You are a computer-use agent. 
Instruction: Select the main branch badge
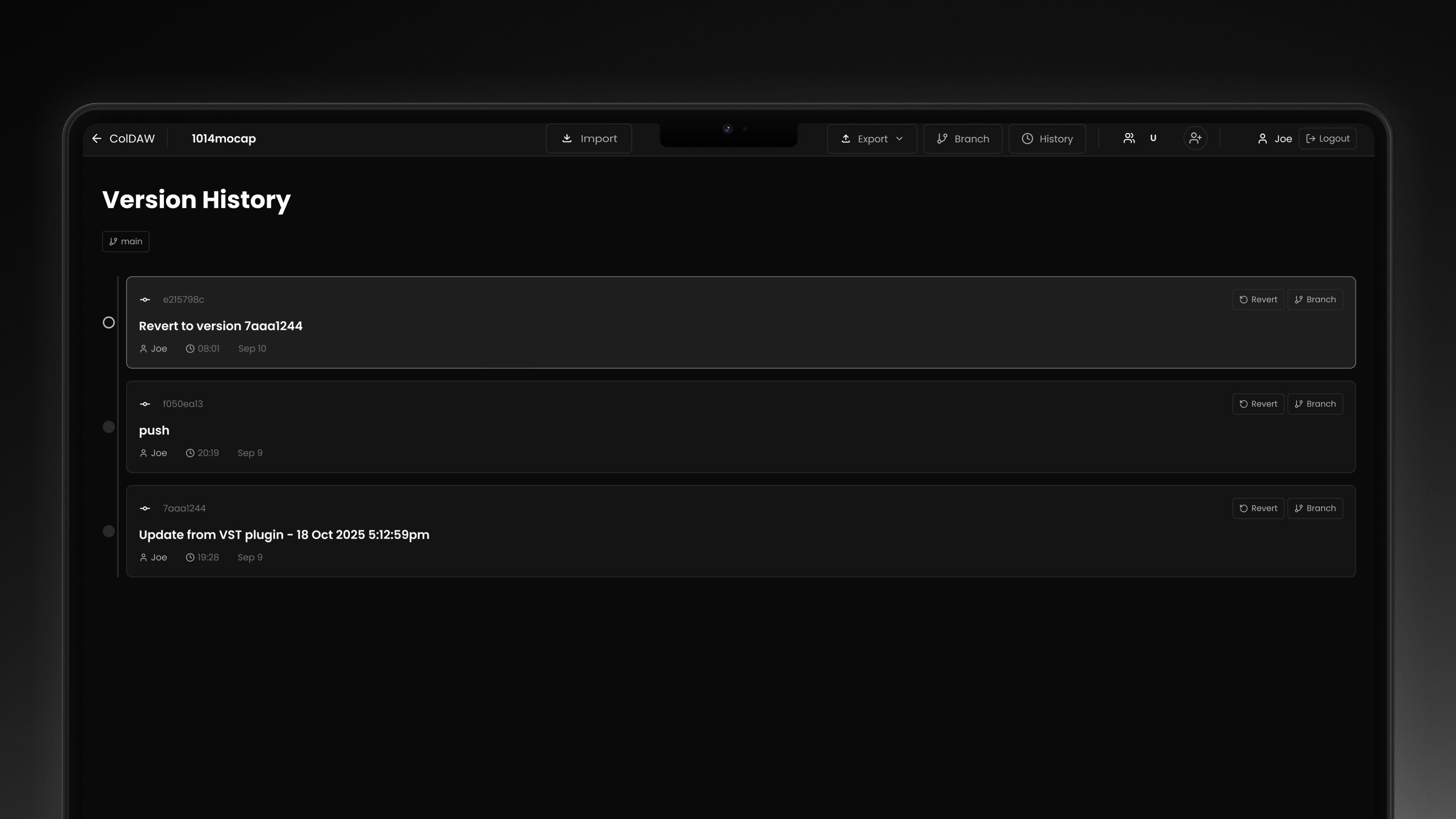[126, 242]
